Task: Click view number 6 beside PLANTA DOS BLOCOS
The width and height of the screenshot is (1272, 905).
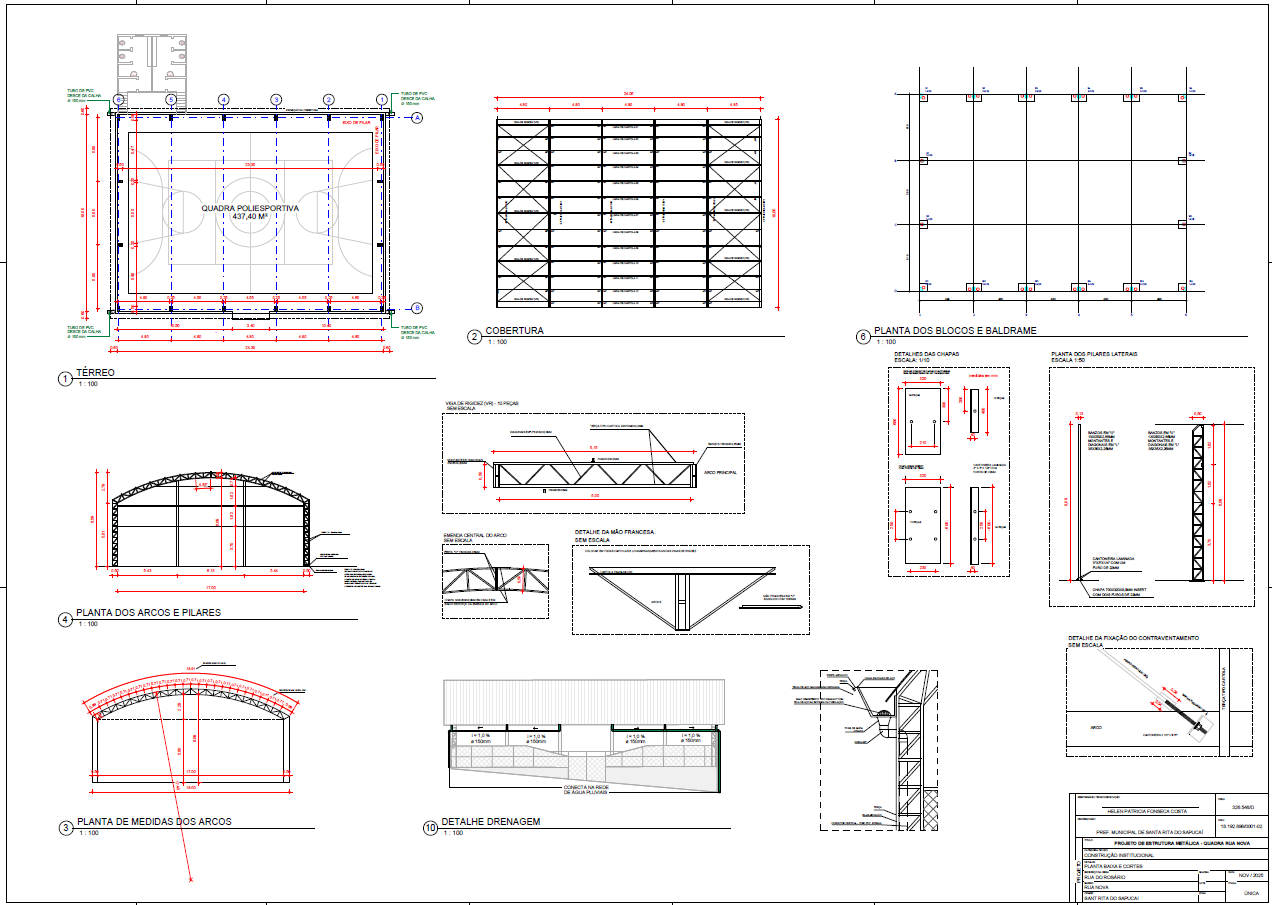Action: point(862,337)
